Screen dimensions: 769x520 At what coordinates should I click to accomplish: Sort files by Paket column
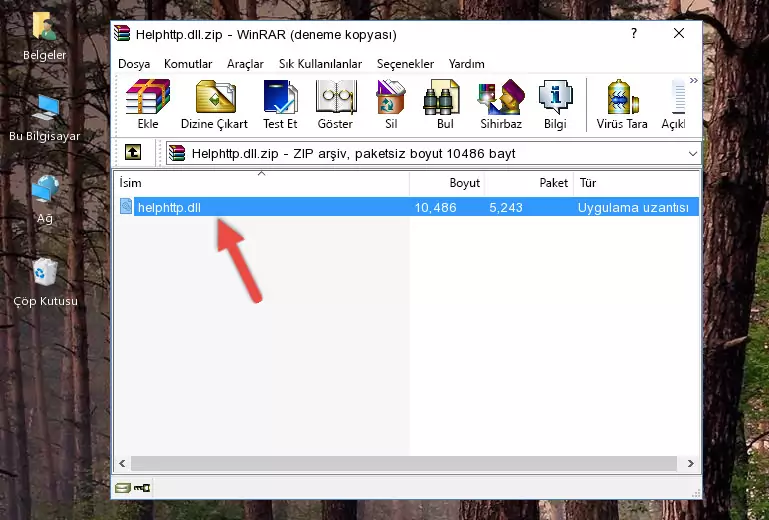point(529,183)
